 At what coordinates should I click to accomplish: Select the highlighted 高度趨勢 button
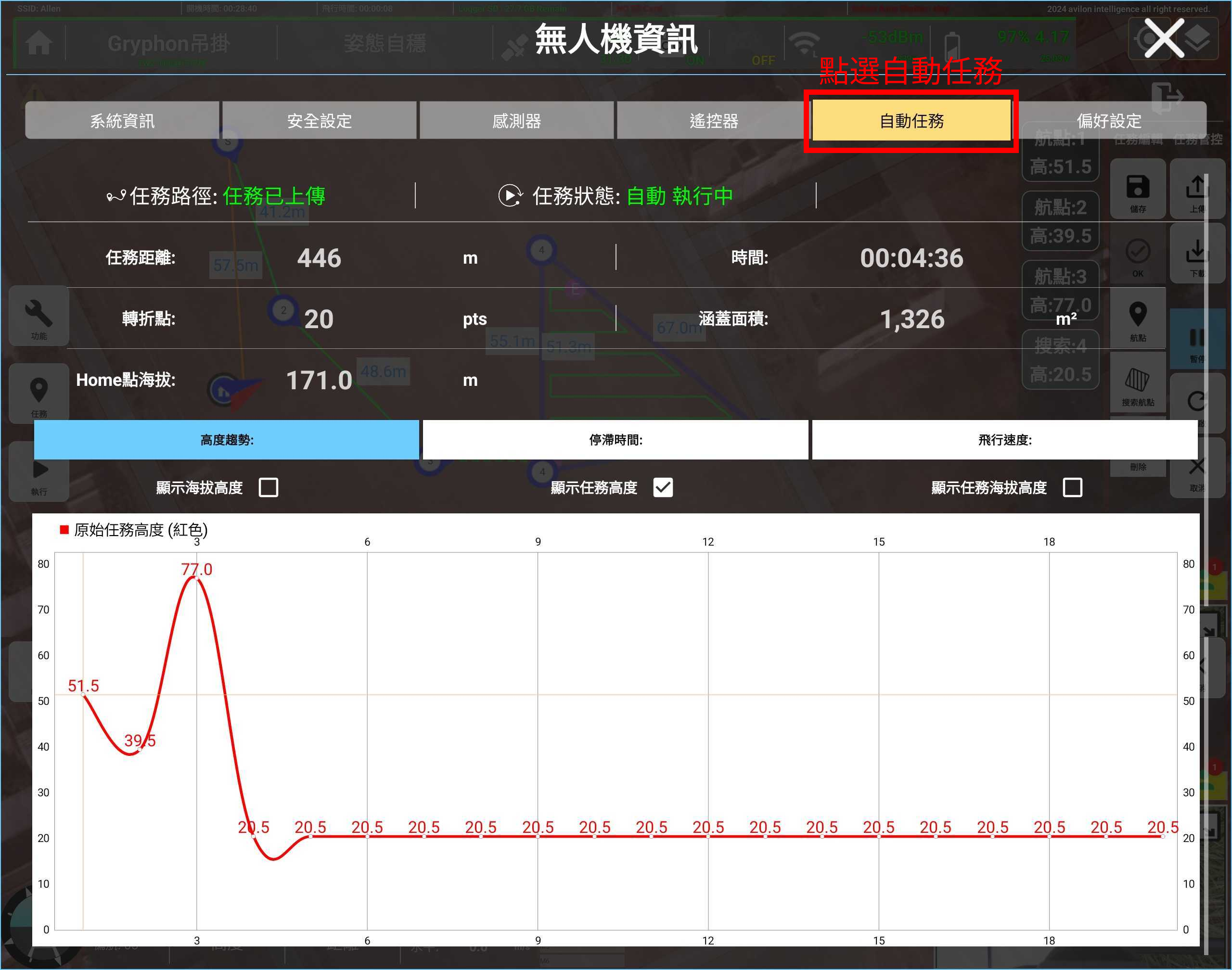[x=227, y=440]
